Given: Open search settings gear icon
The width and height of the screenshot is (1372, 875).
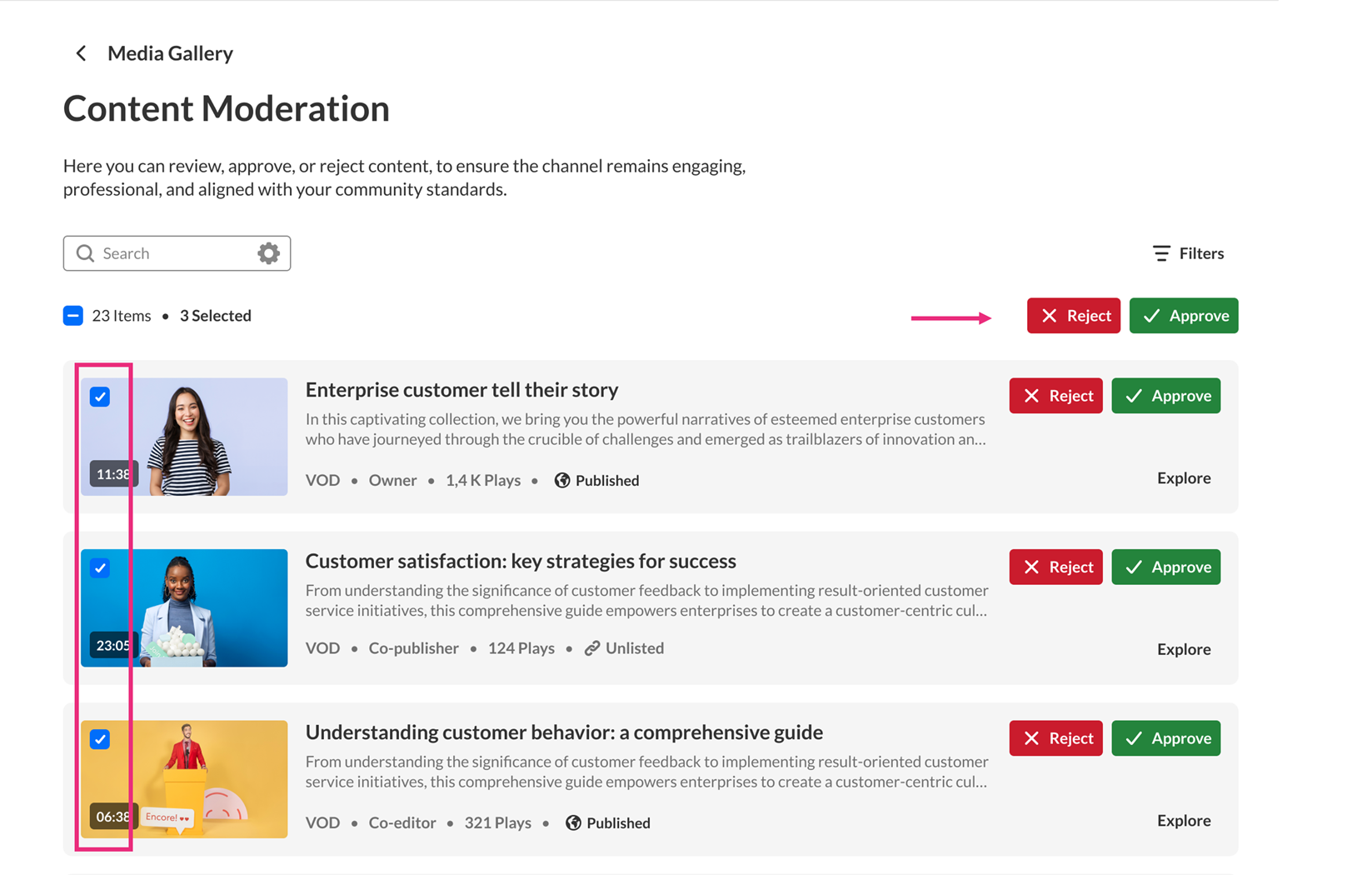Looking at the screenshot, I should [268, 253].
